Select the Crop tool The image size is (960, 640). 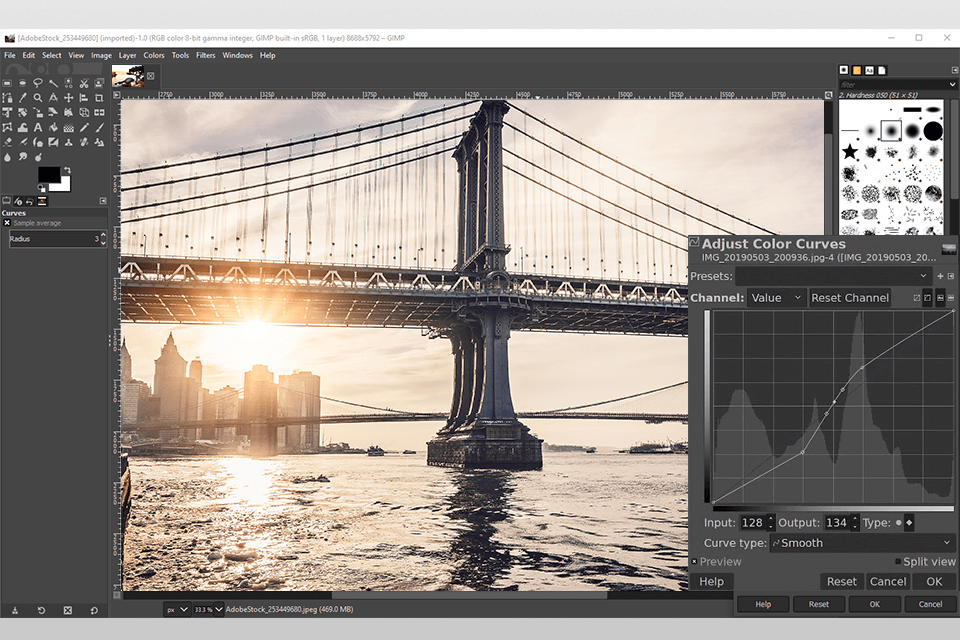click(x=99, y=98)
